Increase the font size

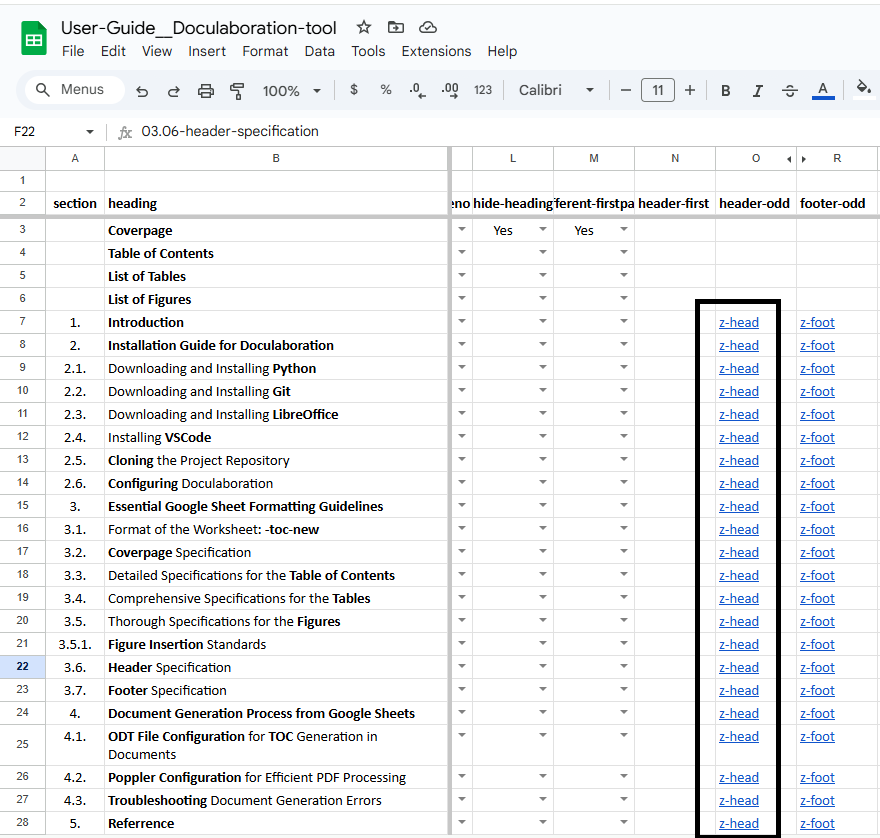pos(690,90)
